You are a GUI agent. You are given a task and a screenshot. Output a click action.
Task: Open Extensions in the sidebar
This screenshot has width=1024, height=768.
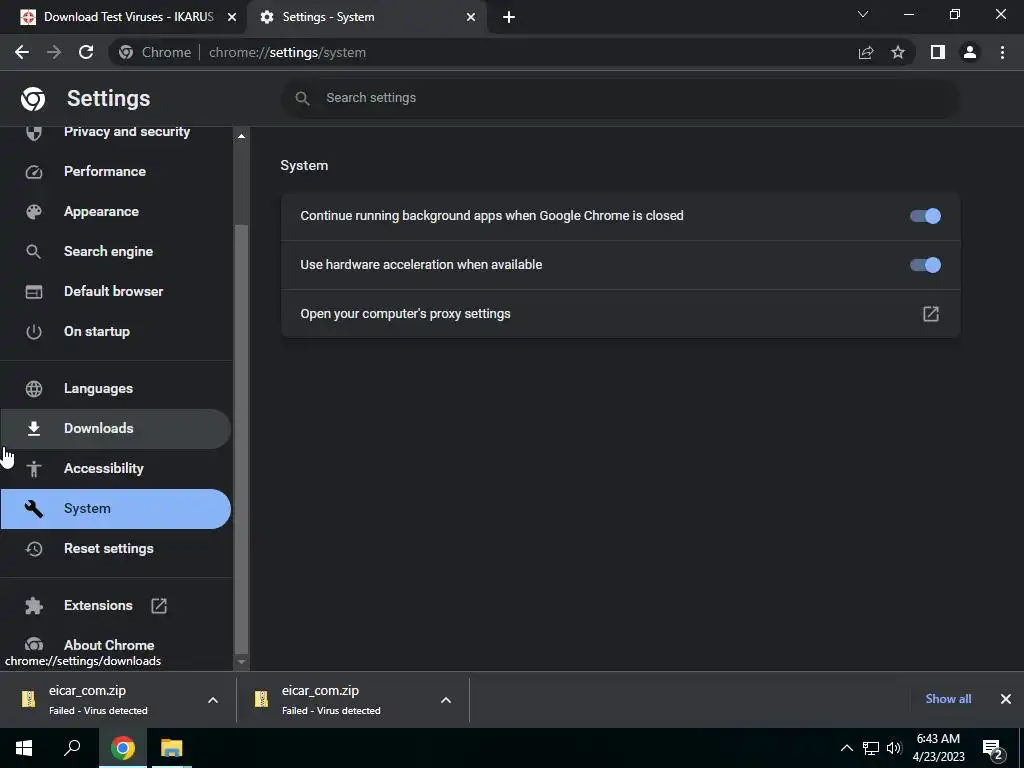116,605
